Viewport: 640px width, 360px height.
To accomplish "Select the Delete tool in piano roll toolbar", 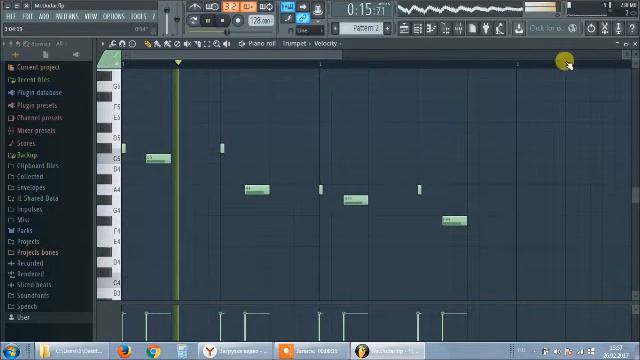I will (177, 44).
